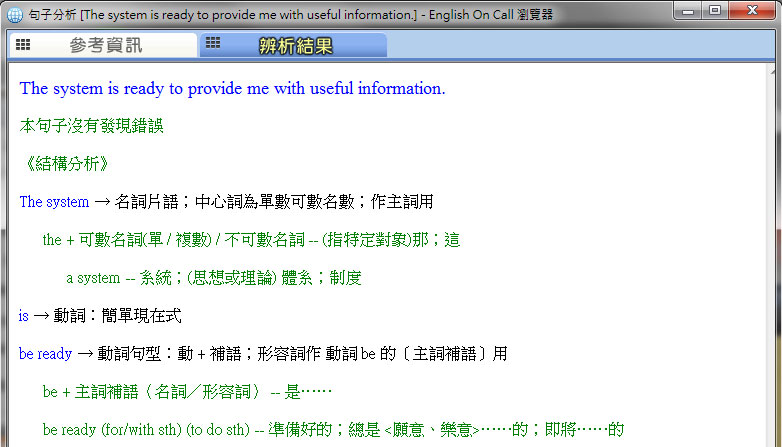Viewport: 782px width, 447px height.
Task: Maximize the English On Call browser window
Action: [x=715, y=10]
